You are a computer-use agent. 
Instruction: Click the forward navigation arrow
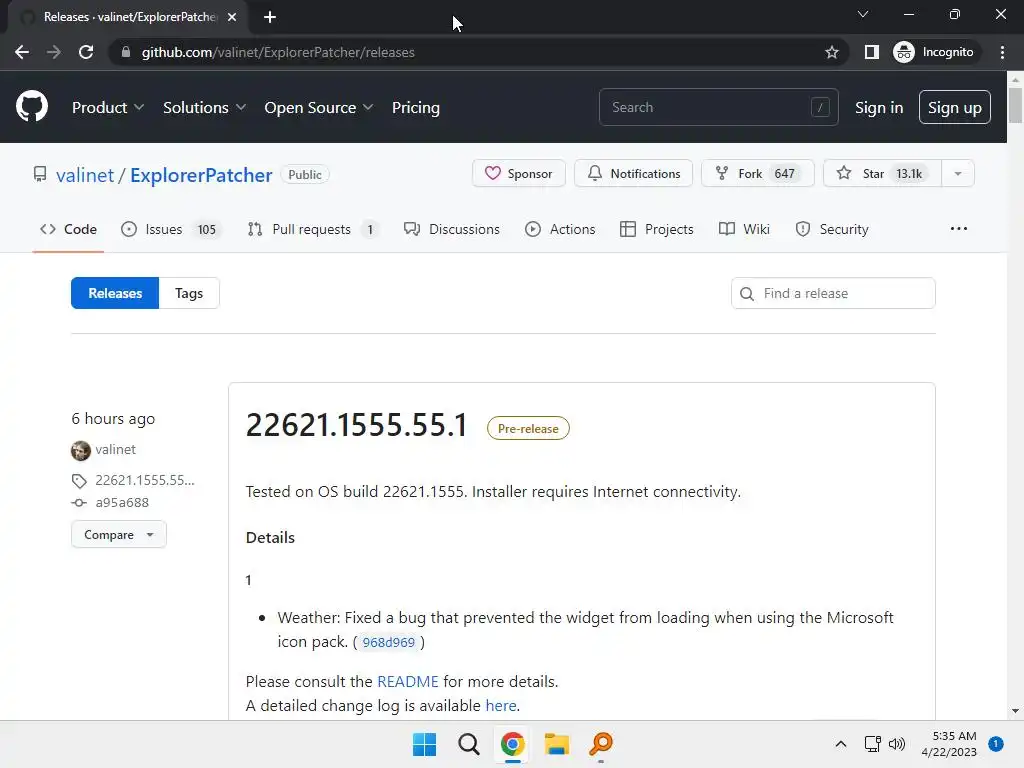(x=54, y=52)
